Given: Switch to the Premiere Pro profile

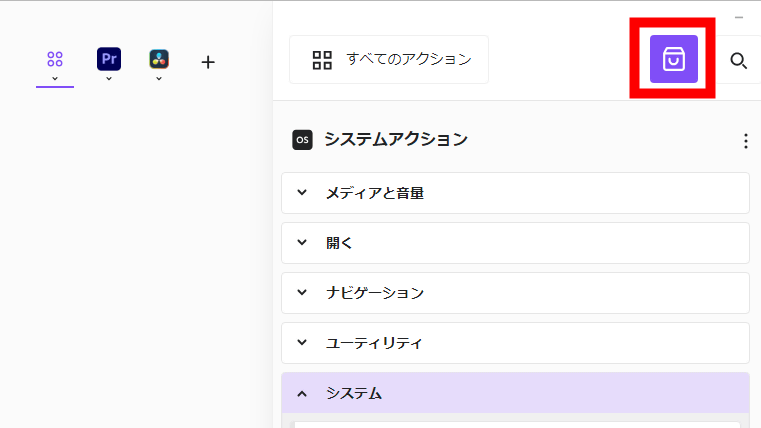Looking at the screenshot, I should click(109, 59).
